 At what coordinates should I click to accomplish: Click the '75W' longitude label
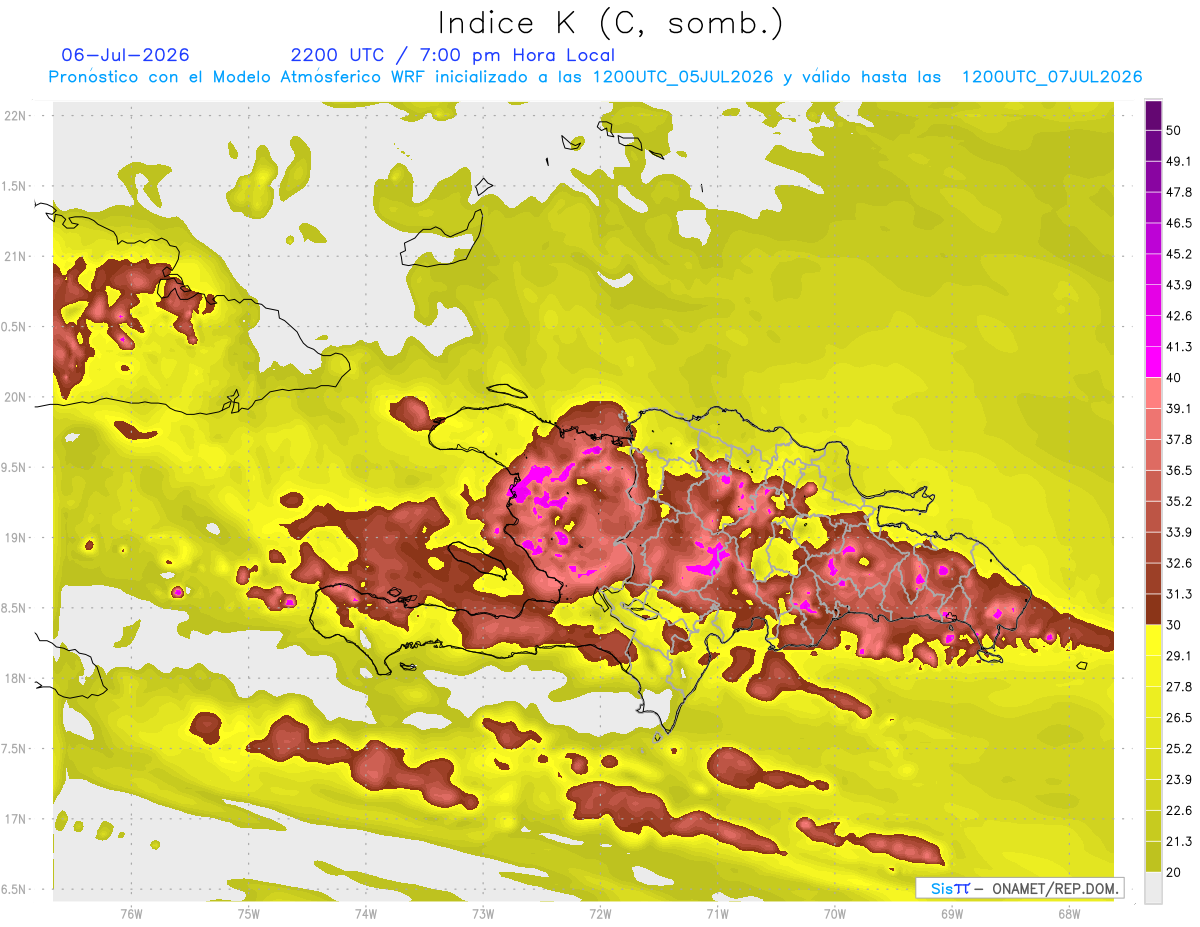click(248, 914)
